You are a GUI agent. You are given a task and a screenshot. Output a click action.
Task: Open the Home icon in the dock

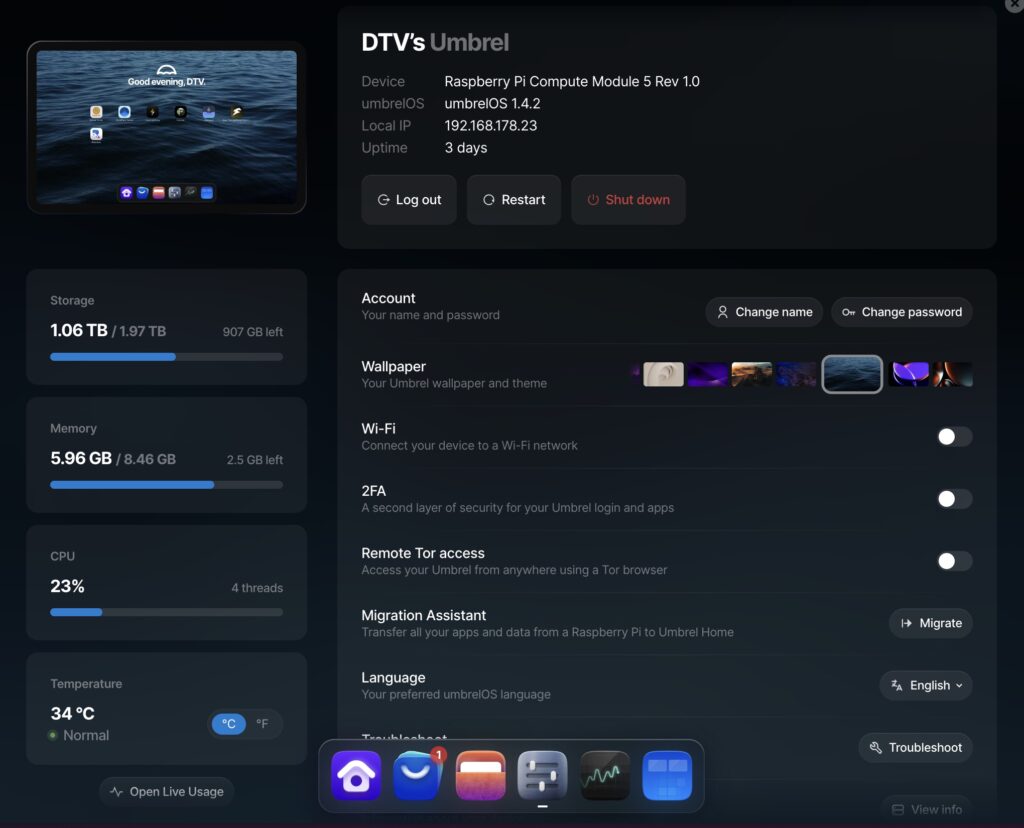[x=357, y=776]
